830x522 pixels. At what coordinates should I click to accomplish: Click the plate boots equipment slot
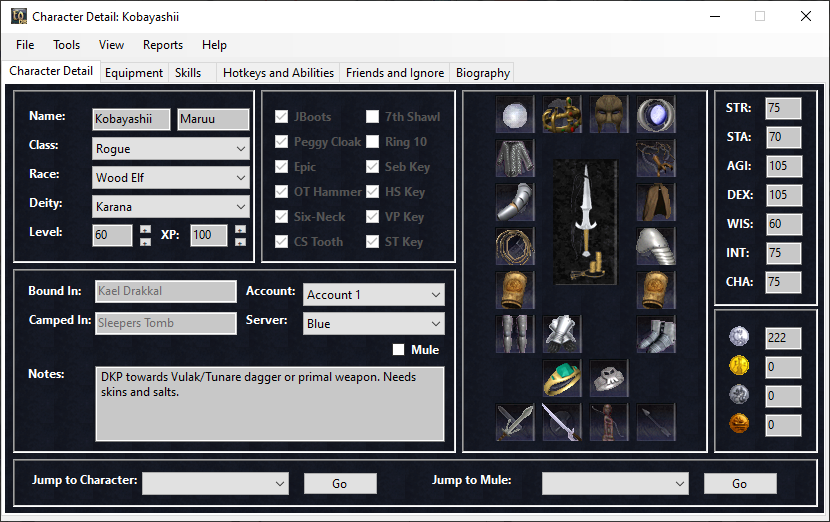tap(656, 334)
